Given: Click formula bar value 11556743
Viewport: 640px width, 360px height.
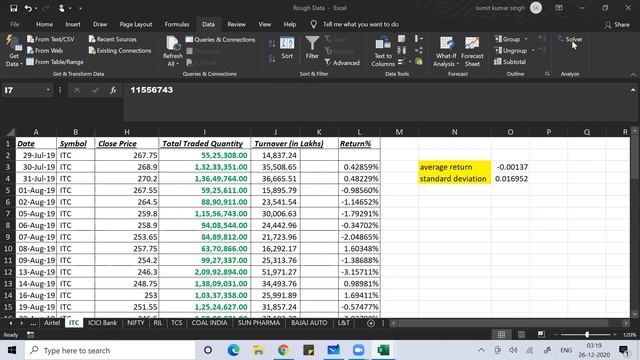Looking at the screenshot, I should tap(151, 90).
